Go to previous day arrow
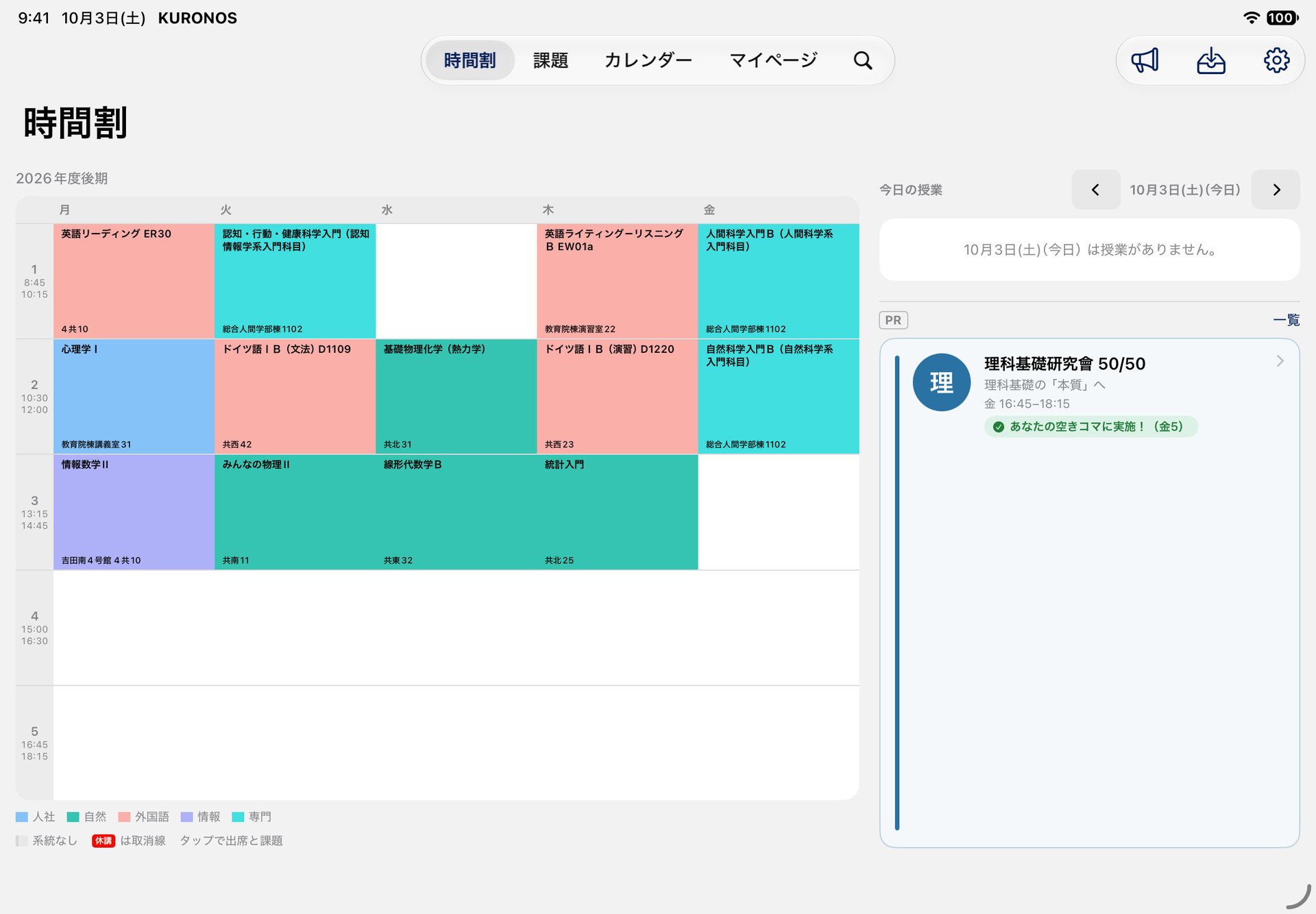 [x=1095, y=190]
